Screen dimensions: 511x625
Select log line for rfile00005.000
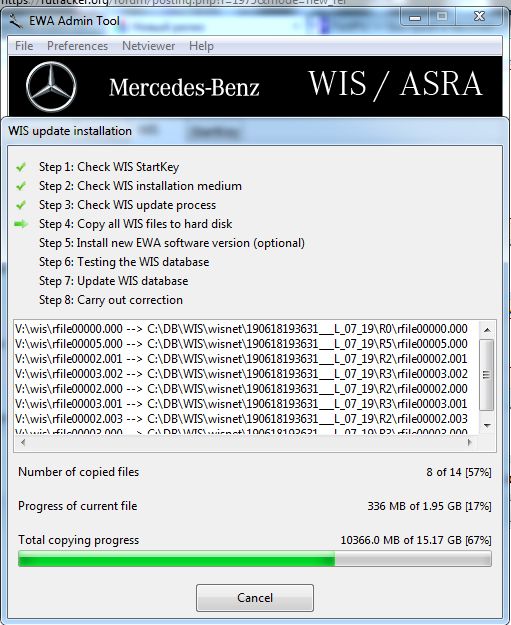[241, 344]
